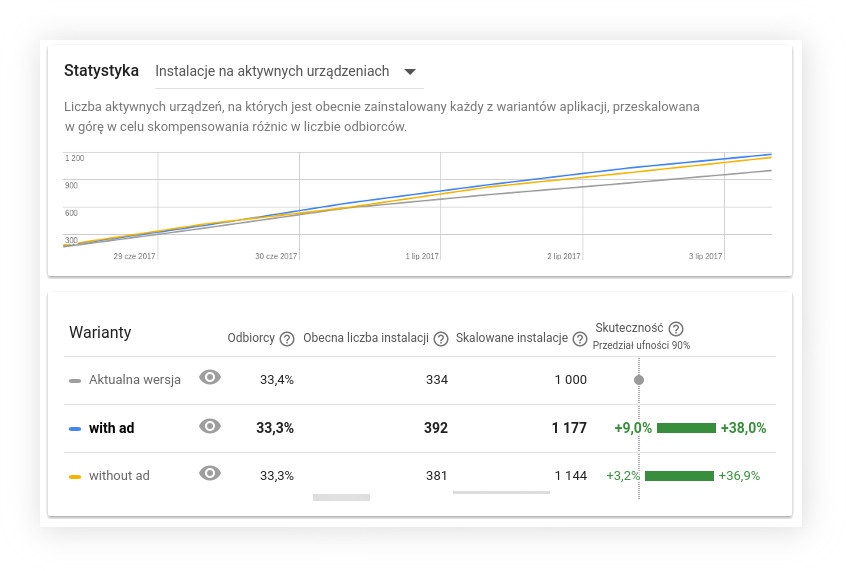Image resolution: width=846 pixels, height=571 pixels.
Task: Toggle eye icon for 'without ad'
Action: point(210,473)
